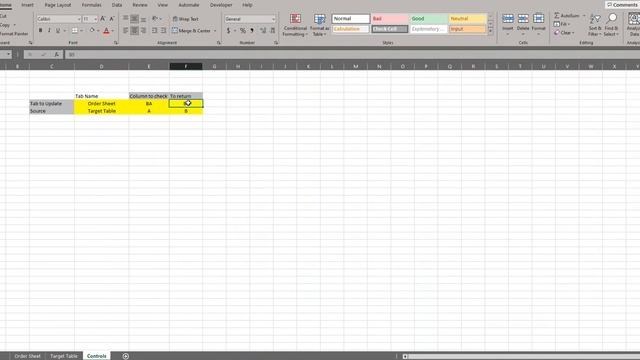Open underline style dropdown arrow
This screenshot has height=360, width=640.
coord(64,31)
